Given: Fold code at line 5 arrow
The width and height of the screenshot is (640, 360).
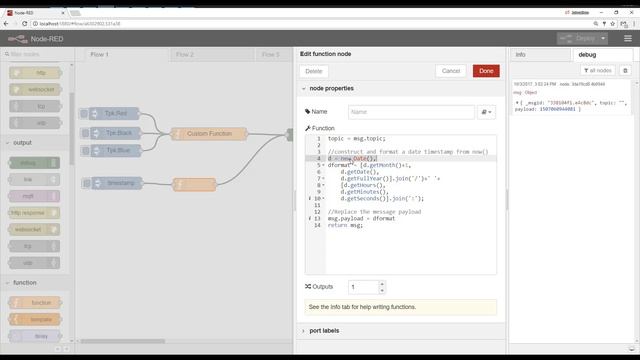Looking at the screenshot, I should pyautogui.click(x=324, y=165).
